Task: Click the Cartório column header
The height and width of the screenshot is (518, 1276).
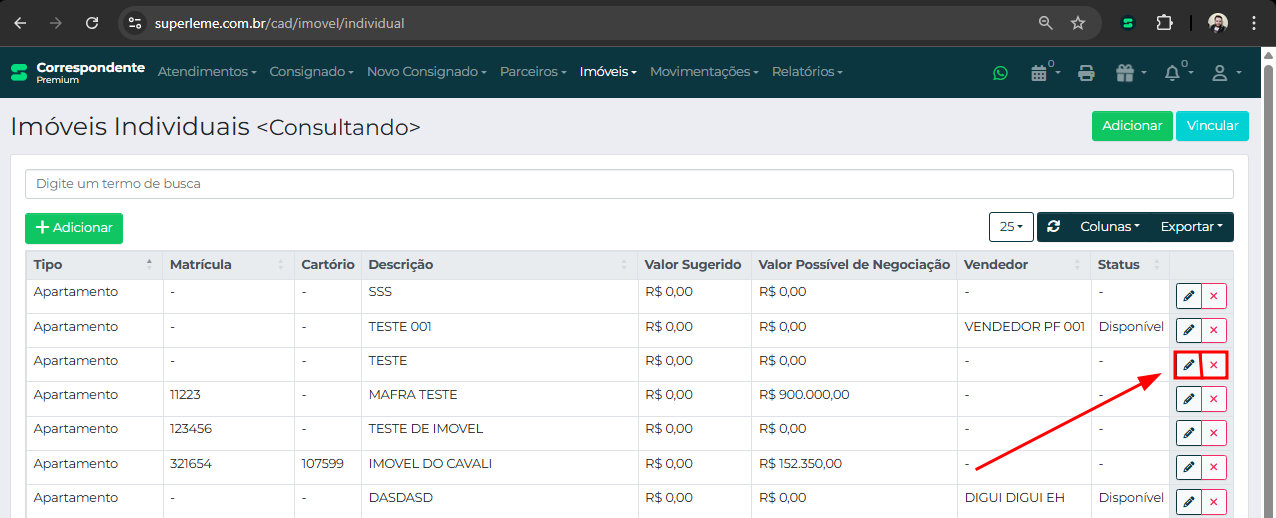Action: pyautogui.click(x=328, y=265)
